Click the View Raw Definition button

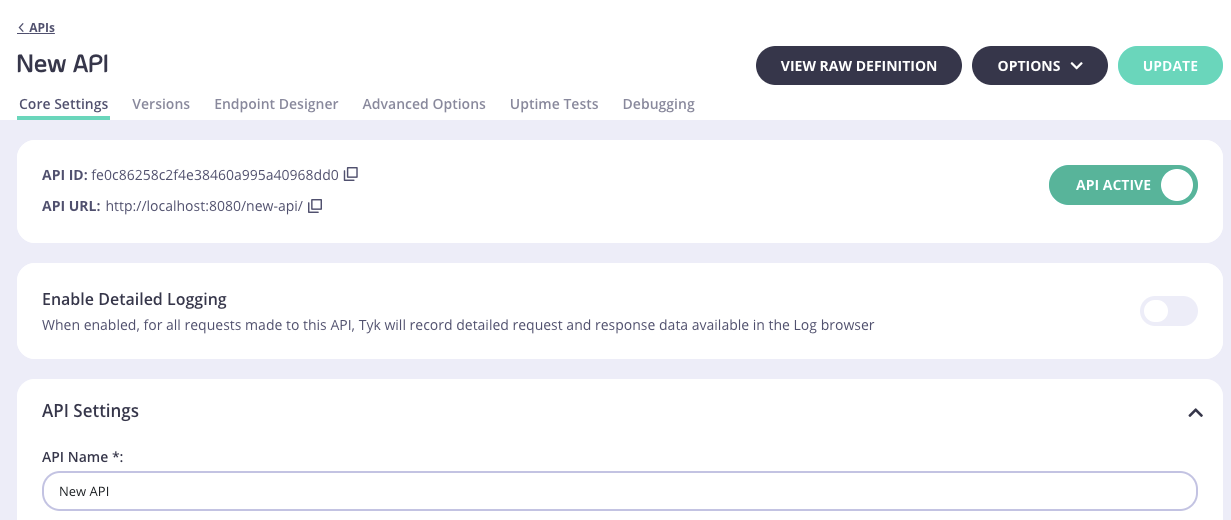tap(858, 66)
